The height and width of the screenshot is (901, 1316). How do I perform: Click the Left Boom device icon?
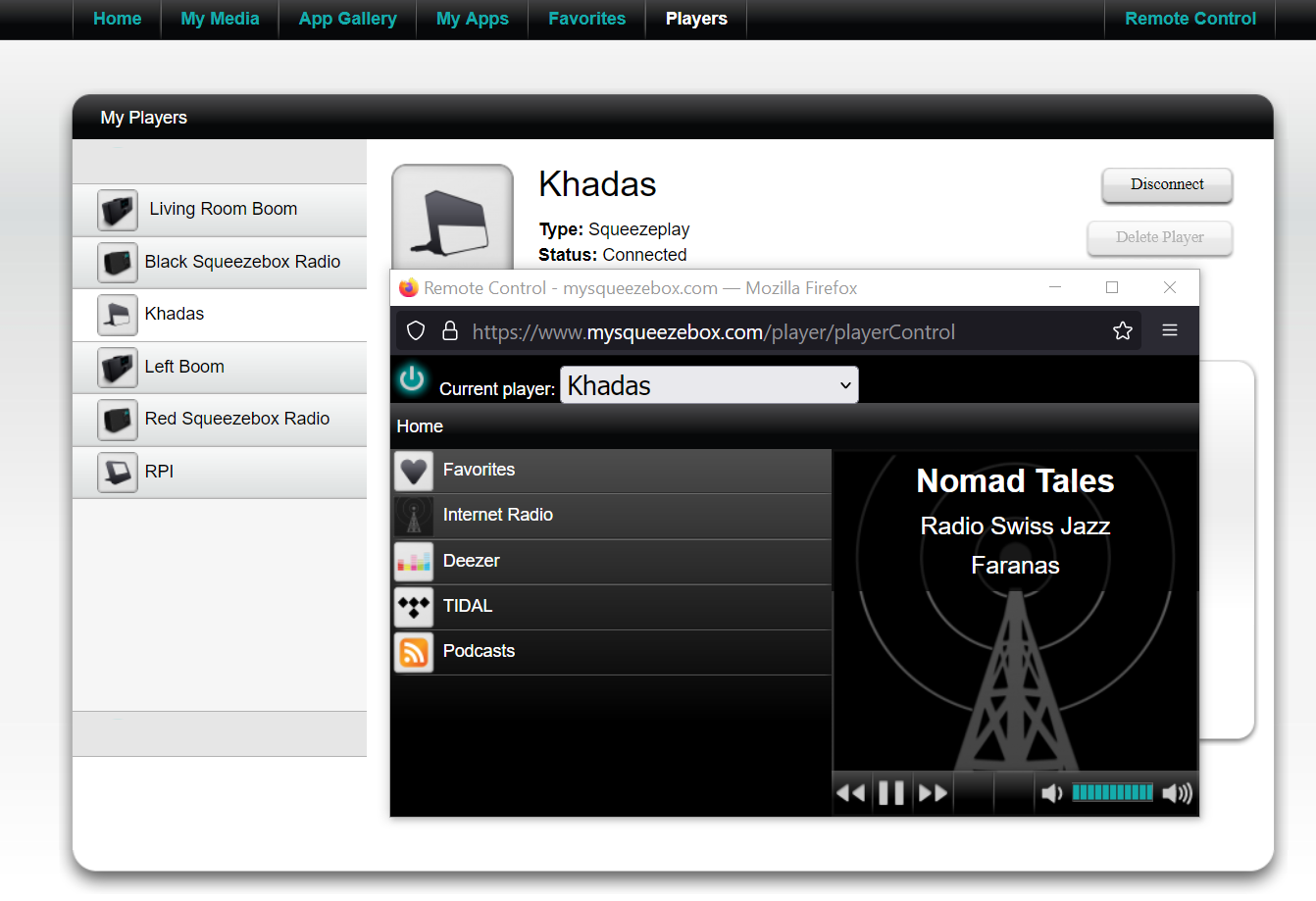coord(118,368)
